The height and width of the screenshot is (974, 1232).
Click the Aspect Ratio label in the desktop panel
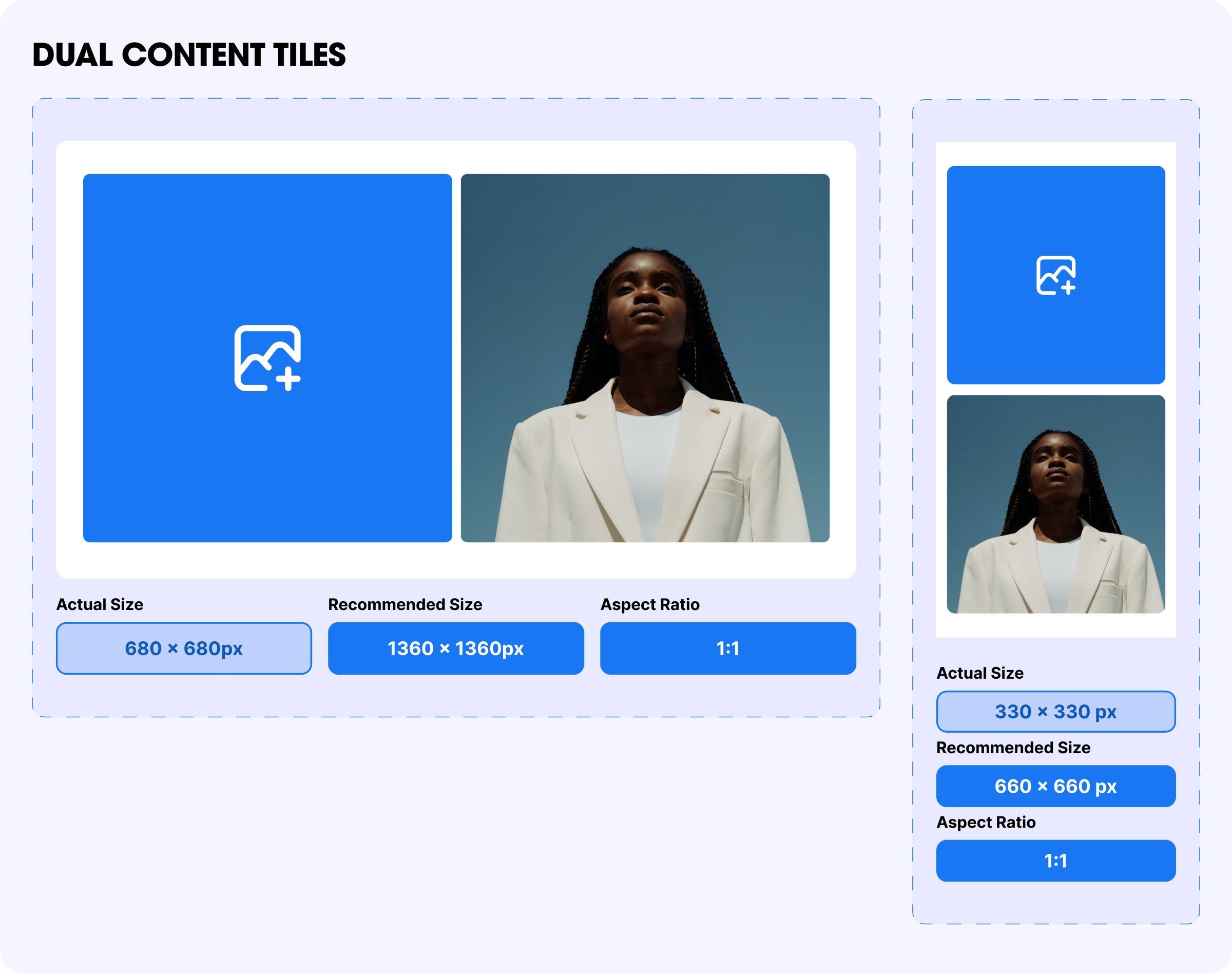coord(650,604)
